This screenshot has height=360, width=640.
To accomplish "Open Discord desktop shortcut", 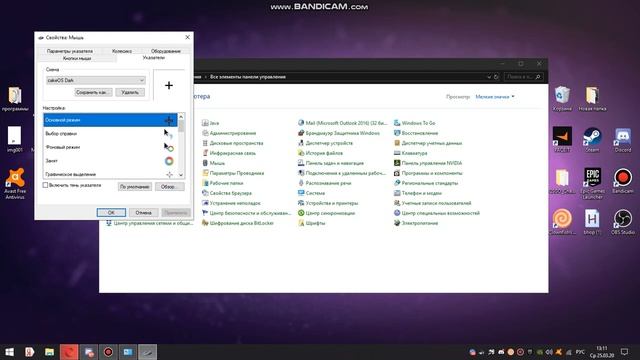I will 622,140.
